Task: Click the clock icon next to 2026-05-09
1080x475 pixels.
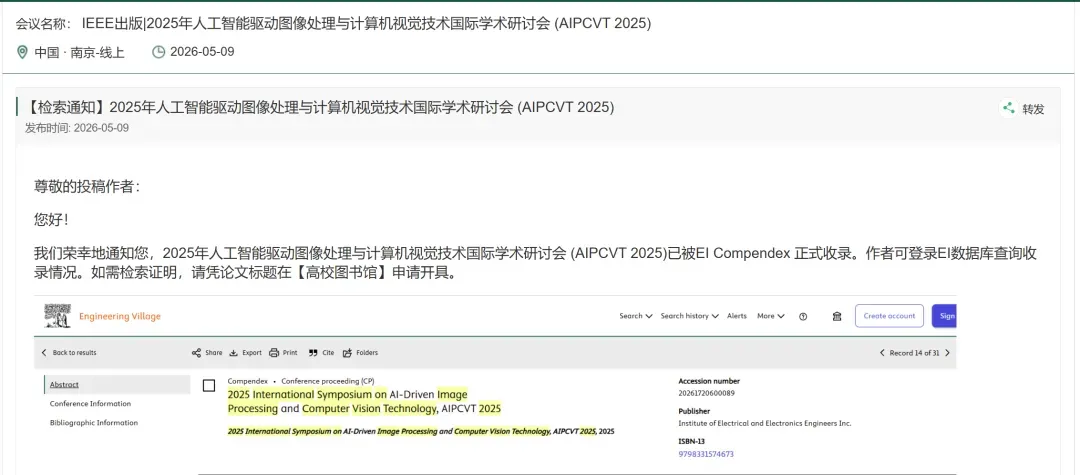Action: (158, 52)
